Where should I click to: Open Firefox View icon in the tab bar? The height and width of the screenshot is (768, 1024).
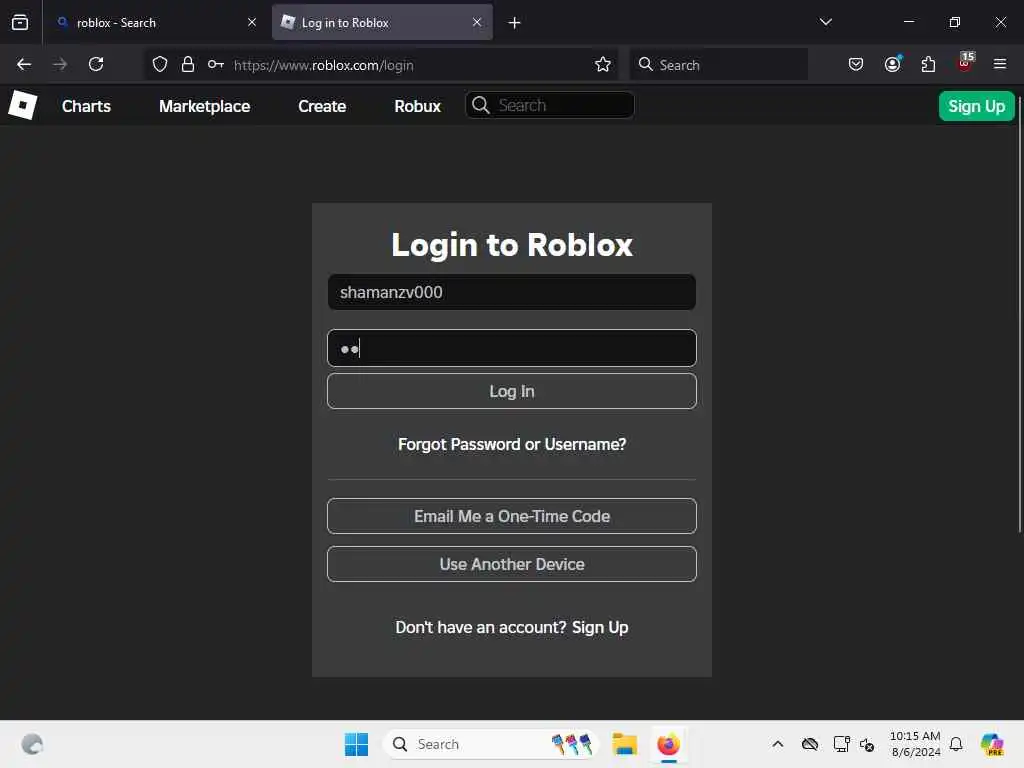coord(20,22)
